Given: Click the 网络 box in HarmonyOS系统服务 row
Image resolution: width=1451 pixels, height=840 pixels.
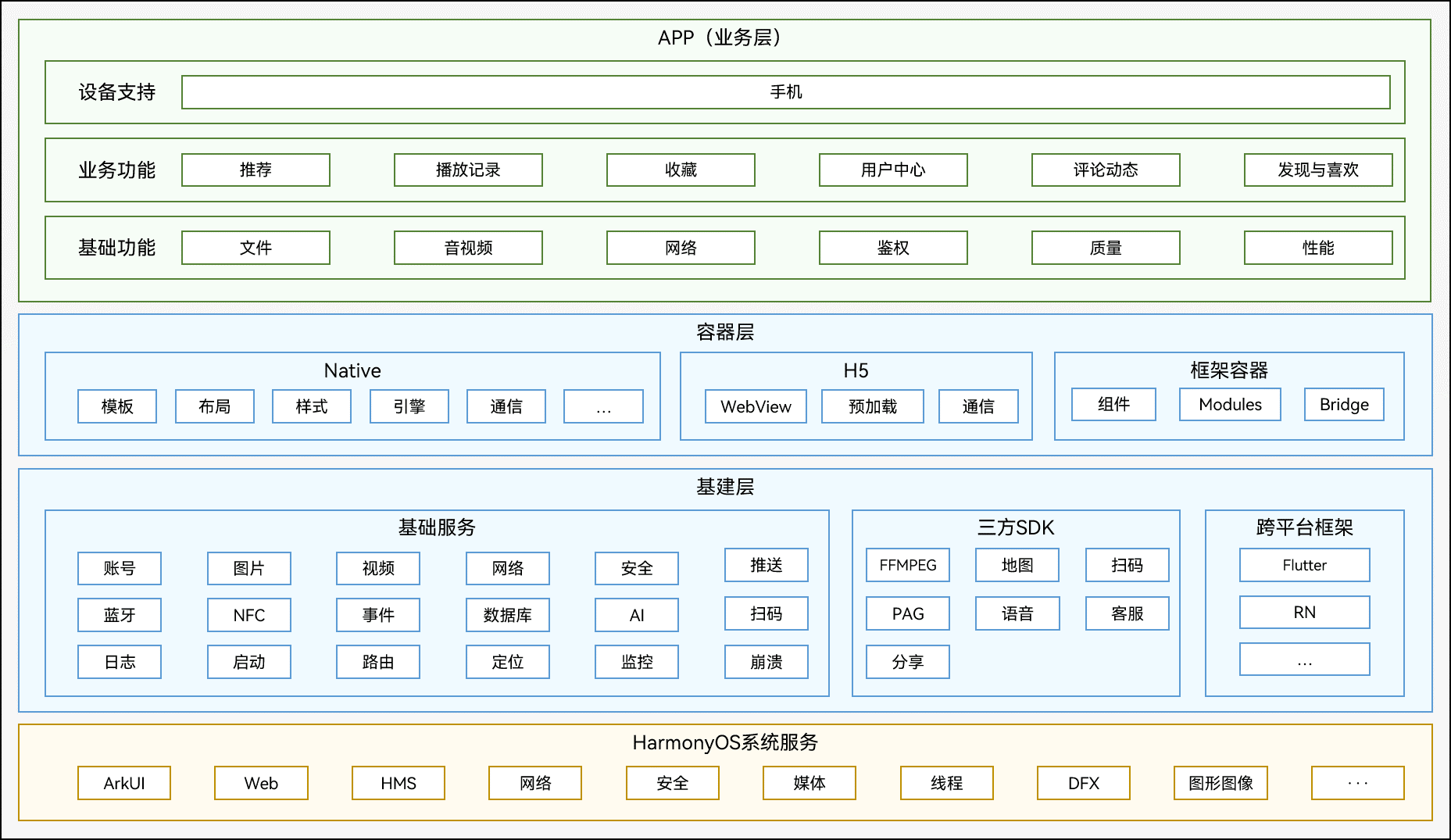Looking at the screenshot, I should tap(535, 783).
